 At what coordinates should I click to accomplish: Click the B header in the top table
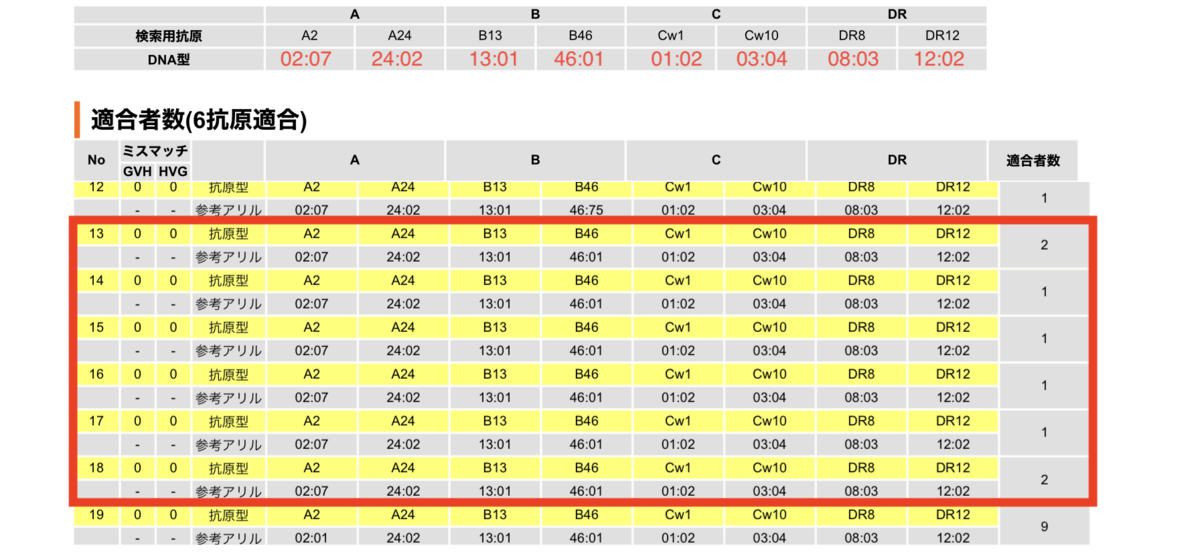click(x=536, y=14)
